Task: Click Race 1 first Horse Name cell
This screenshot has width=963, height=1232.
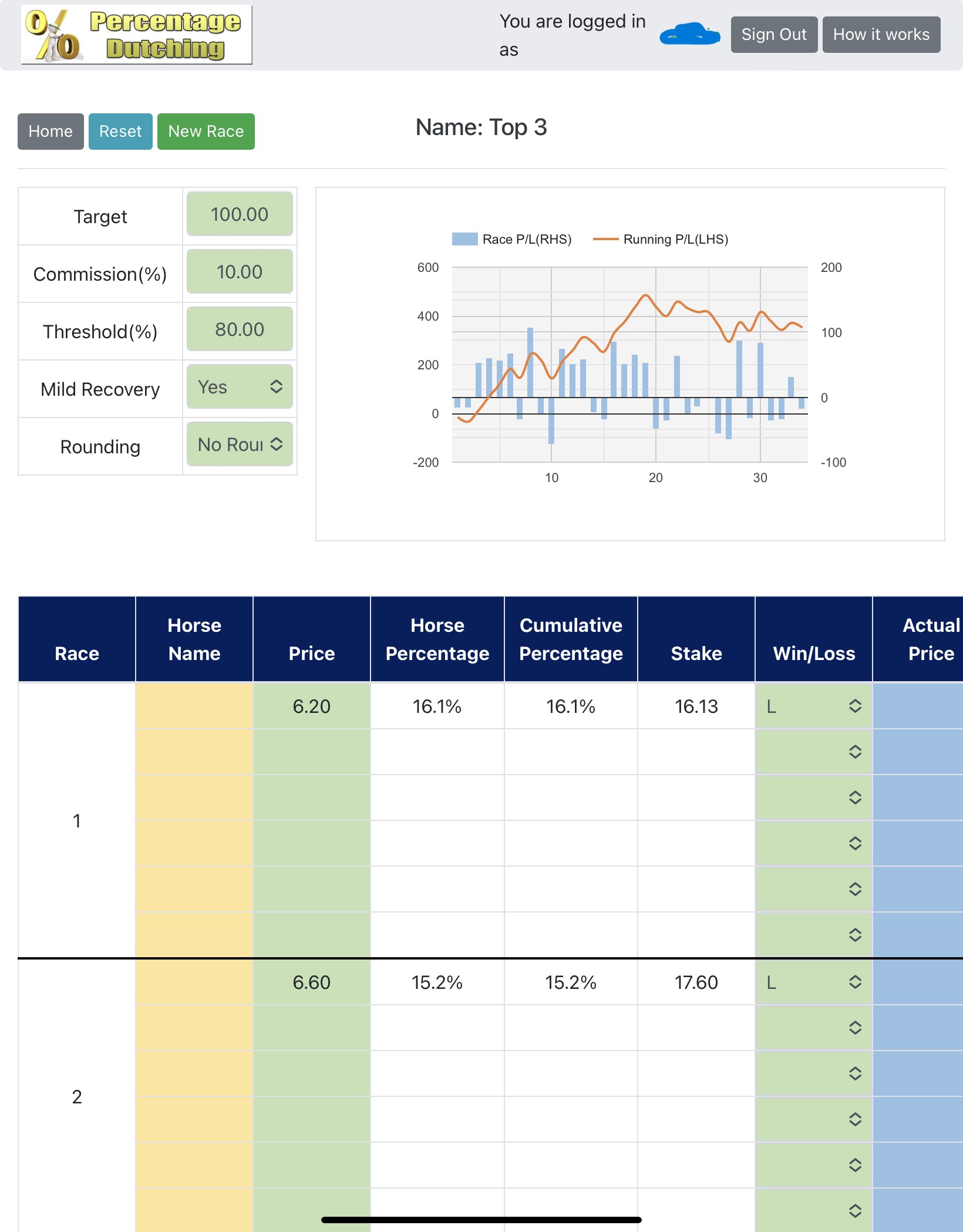Action: click(x=194, y=706)
